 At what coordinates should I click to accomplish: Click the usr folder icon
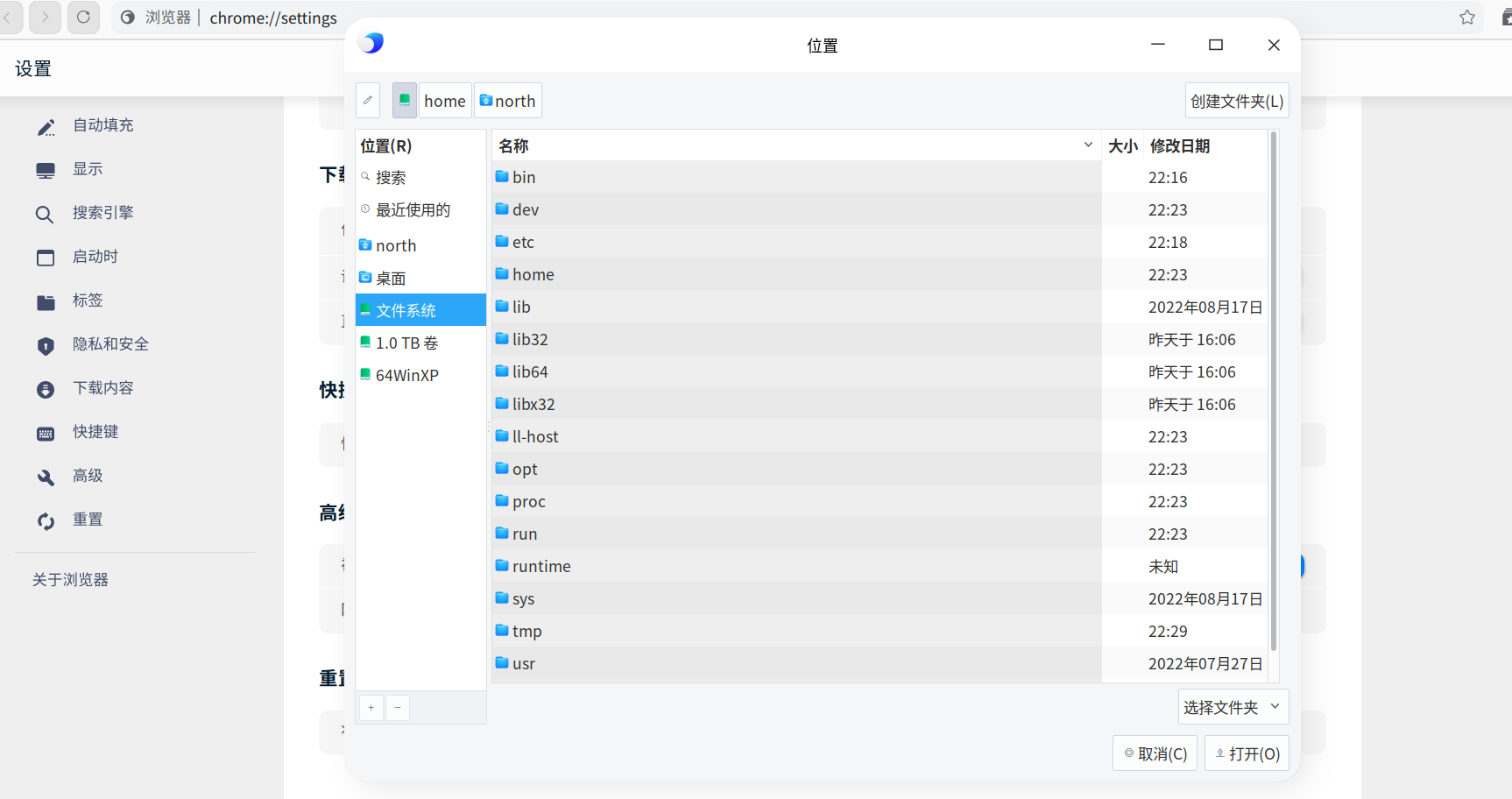click(x=502, y=662)
